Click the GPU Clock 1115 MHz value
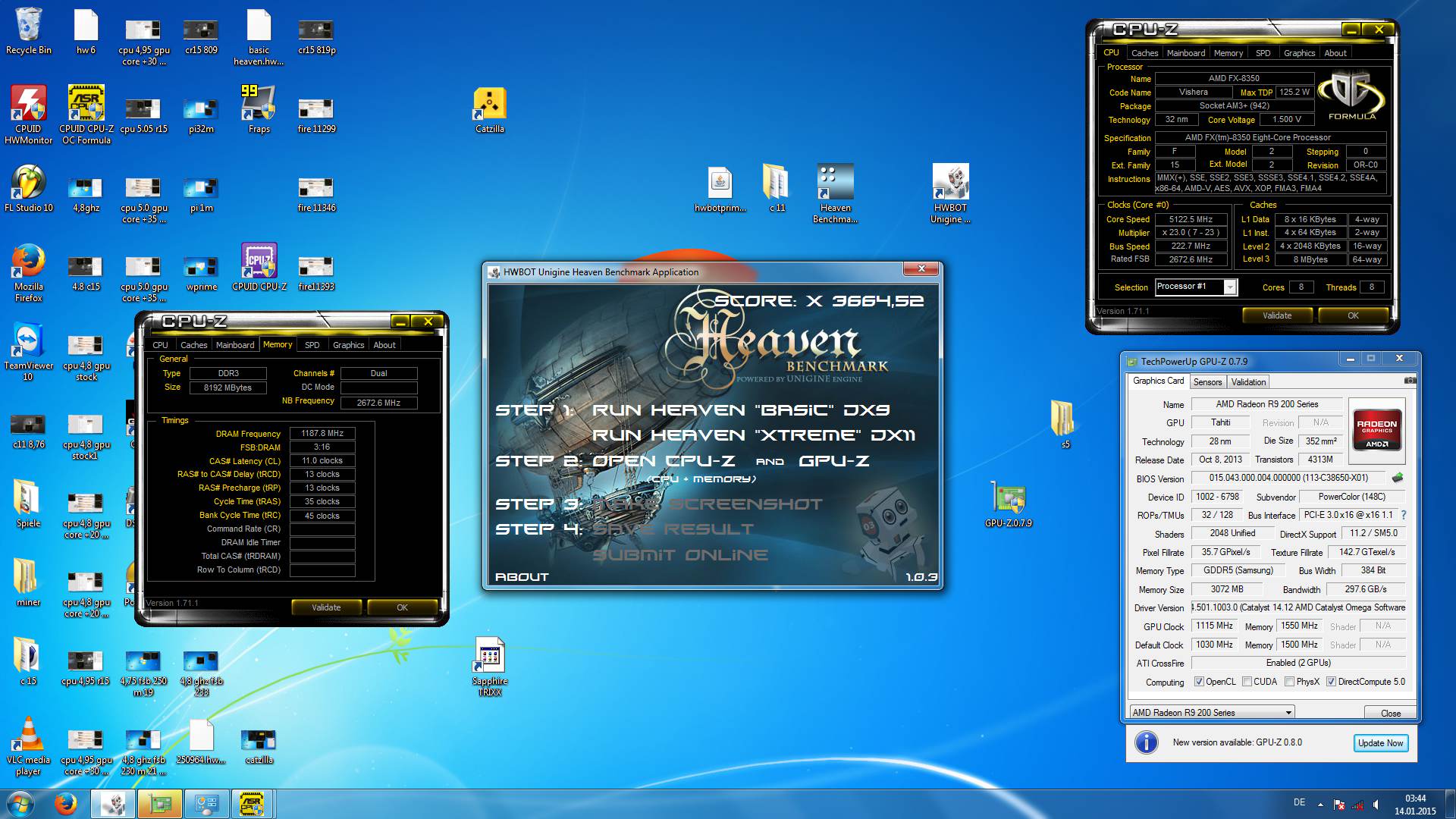The height and width of the screenshot is (819, 1456). click(1214, 626)
